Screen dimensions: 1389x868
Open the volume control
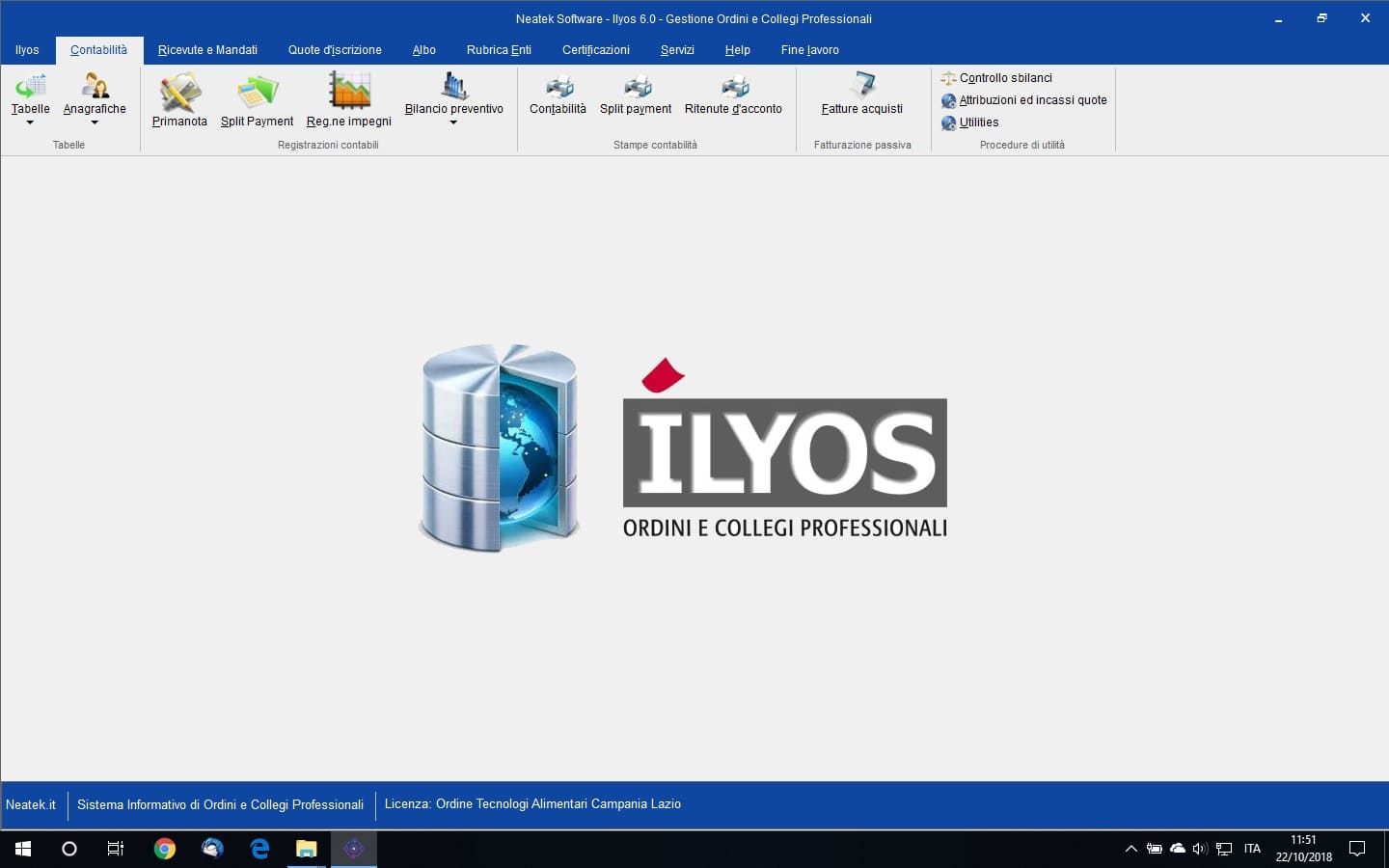pyautogui.click(x=1200, y=849)
